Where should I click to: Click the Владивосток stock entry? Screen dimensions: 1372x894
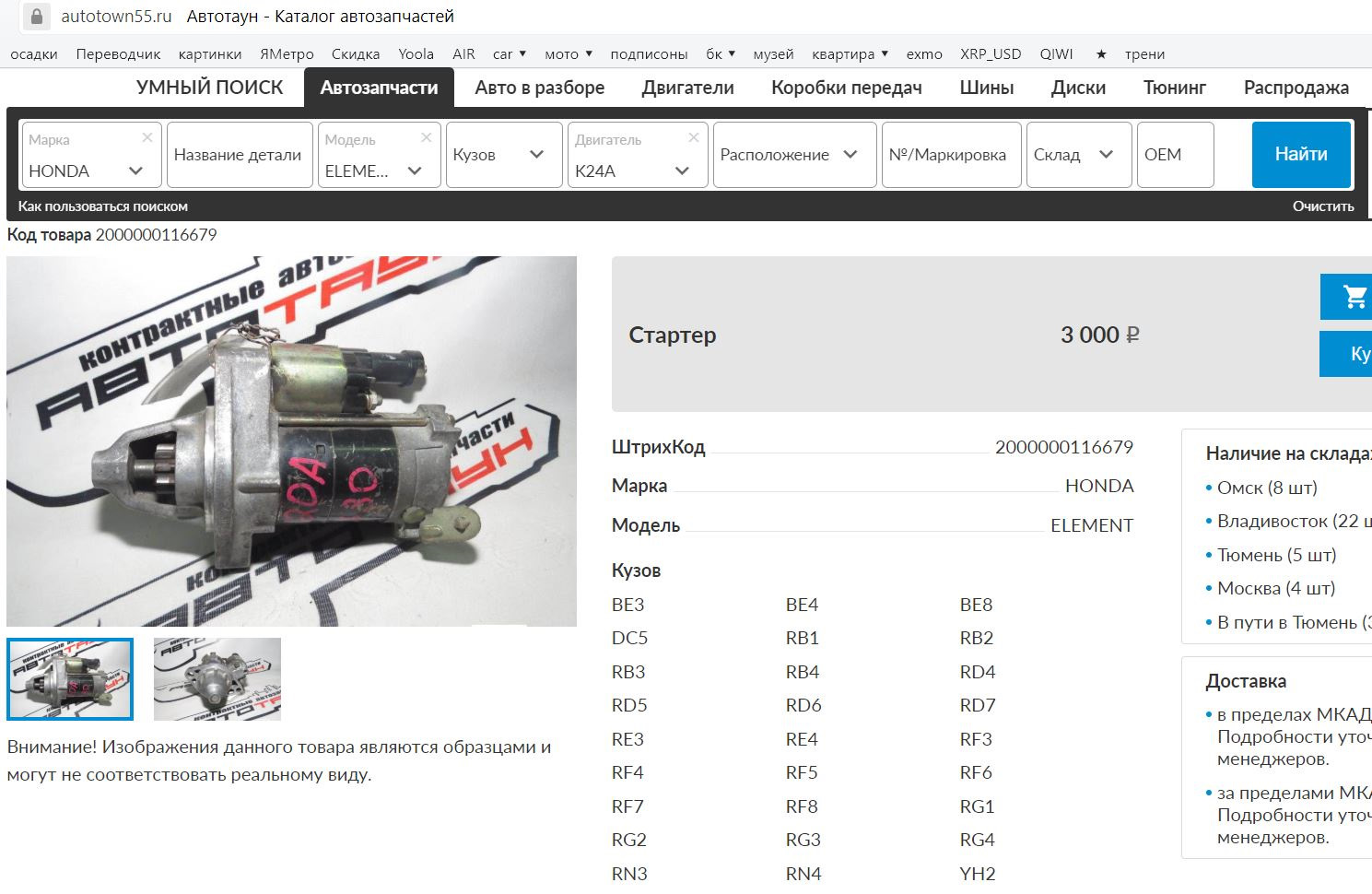(x=1295, y=521)
